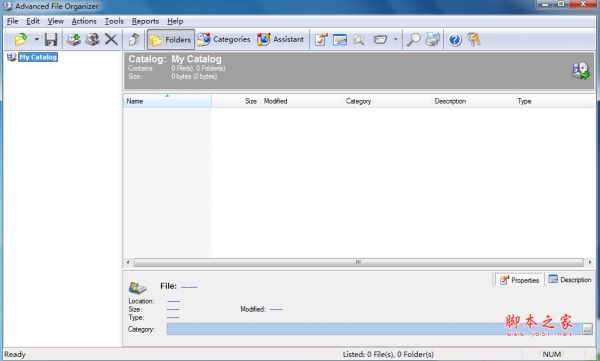Open the Reports menu
Viewport: 600px width, 361px height.
pos(145,21)
